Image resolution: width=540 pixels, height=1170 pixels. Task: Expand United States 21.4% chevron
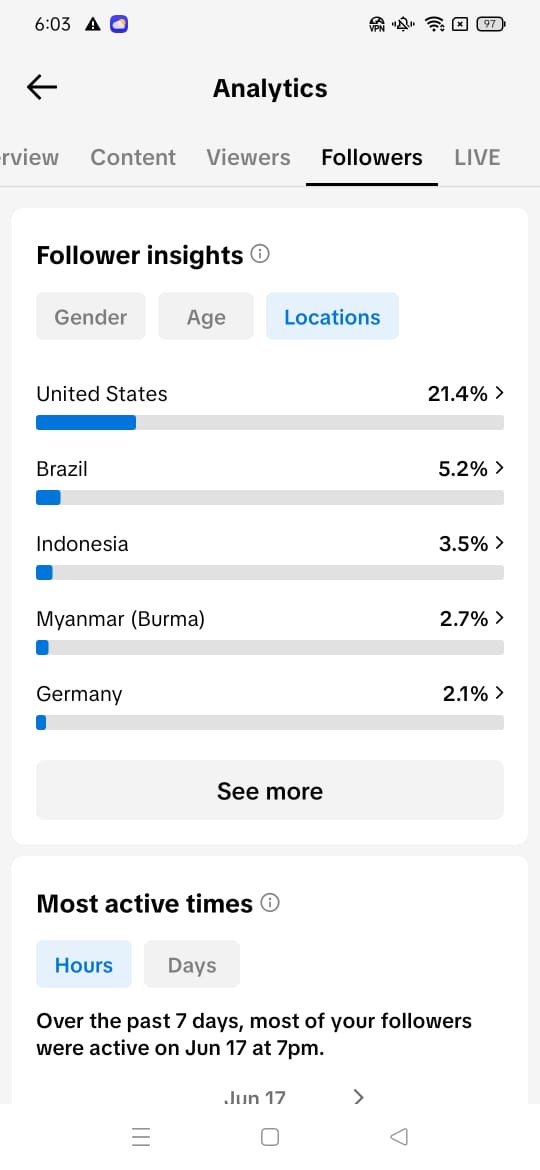[499, 393]
